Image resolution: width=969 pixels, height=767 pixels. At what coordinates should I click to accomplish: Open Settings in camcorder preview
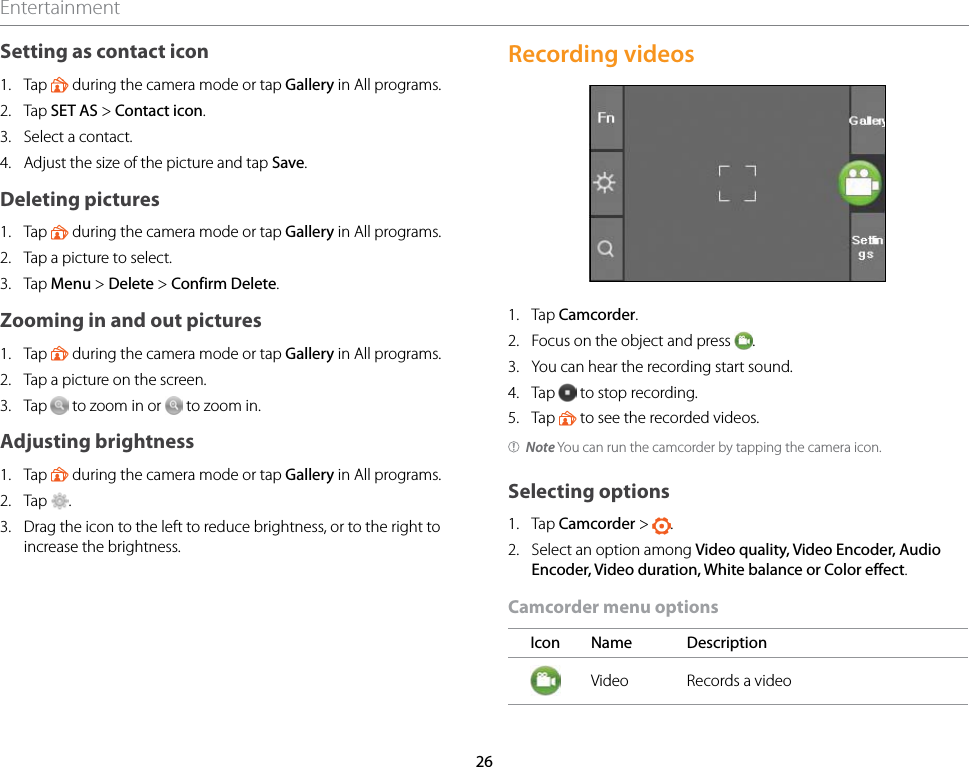point(867,247)
